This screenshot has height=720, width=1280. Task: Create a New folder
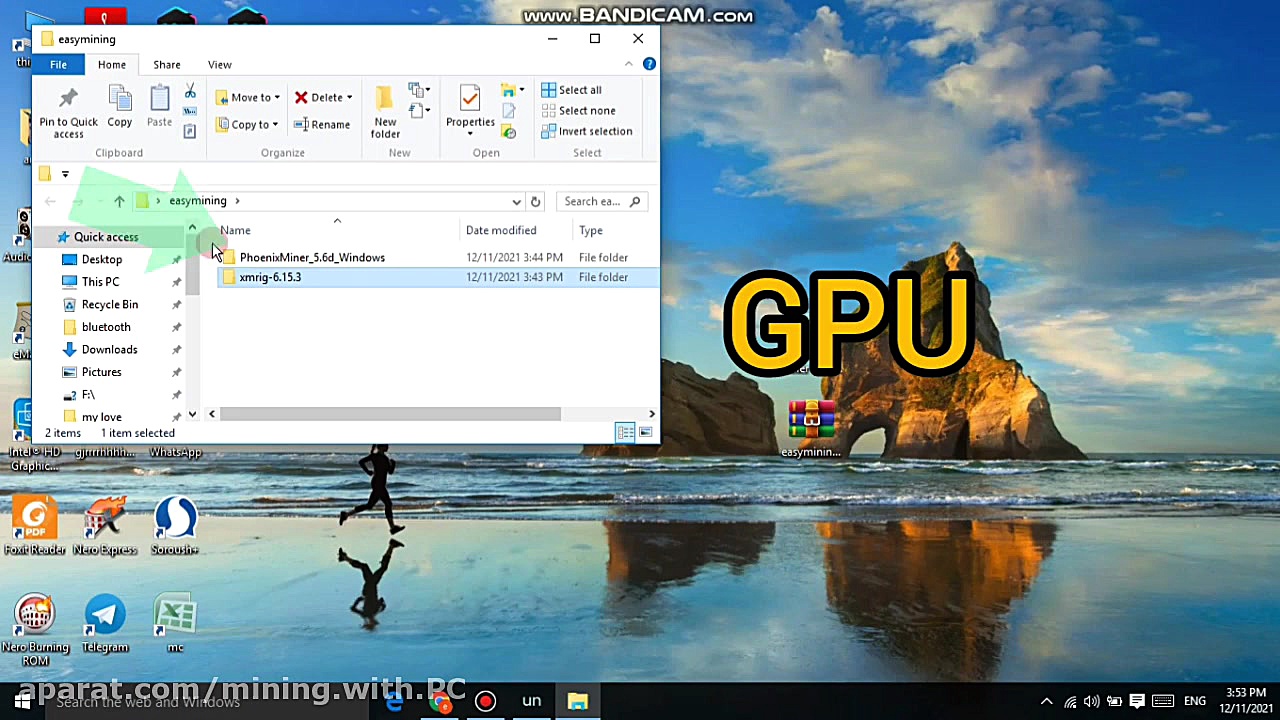(385, 112)
